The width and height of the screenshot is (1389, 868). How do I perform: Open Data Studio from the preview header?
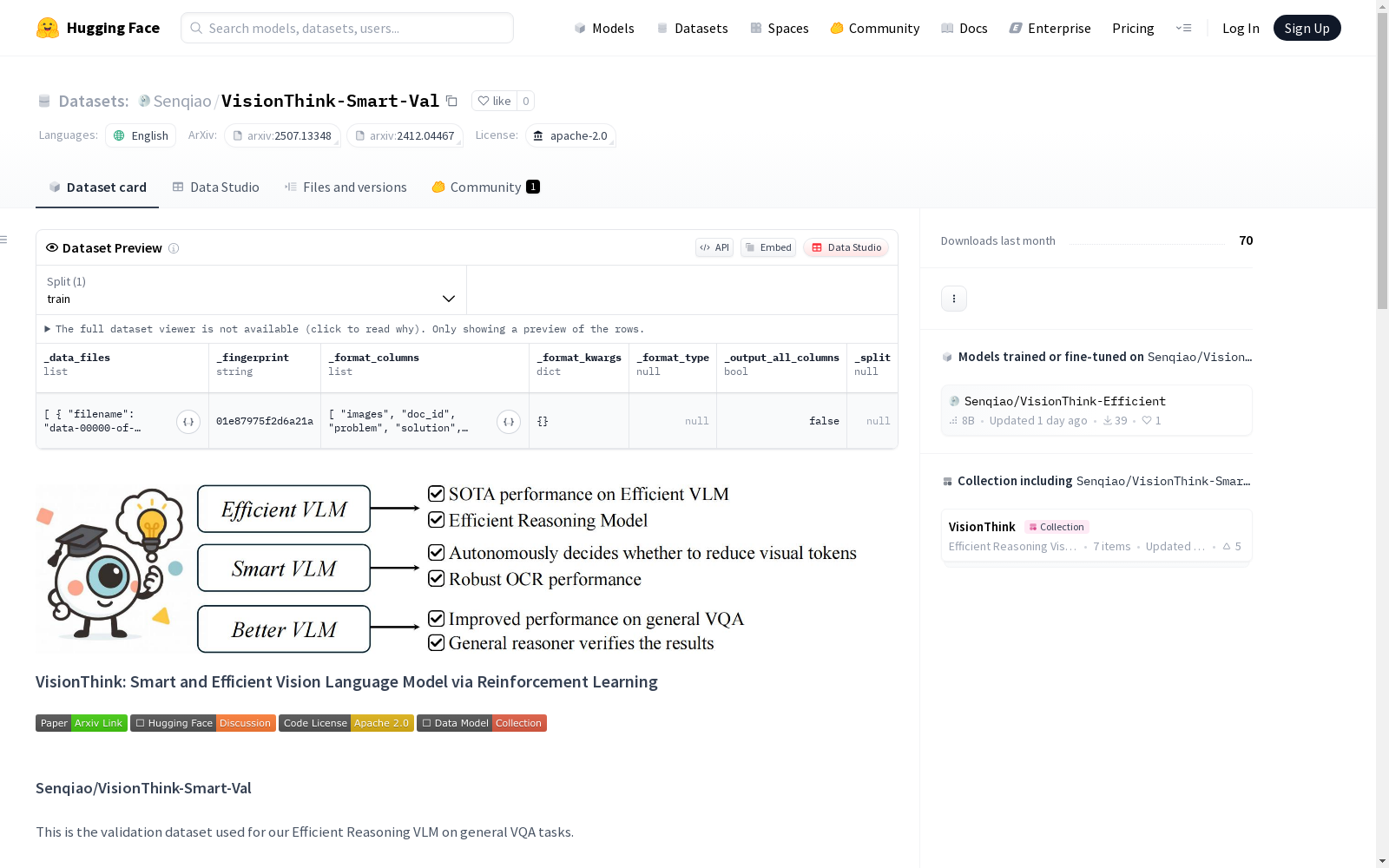point(846,247)
